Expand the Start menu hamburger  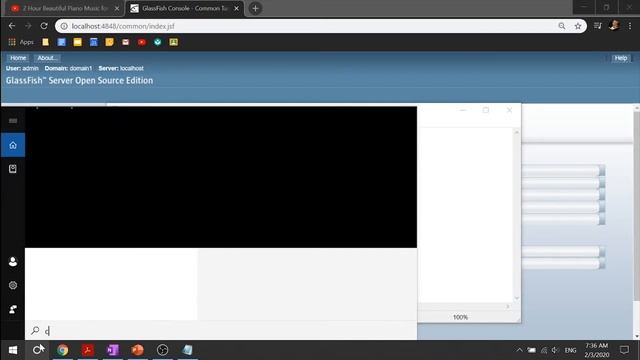13,121
